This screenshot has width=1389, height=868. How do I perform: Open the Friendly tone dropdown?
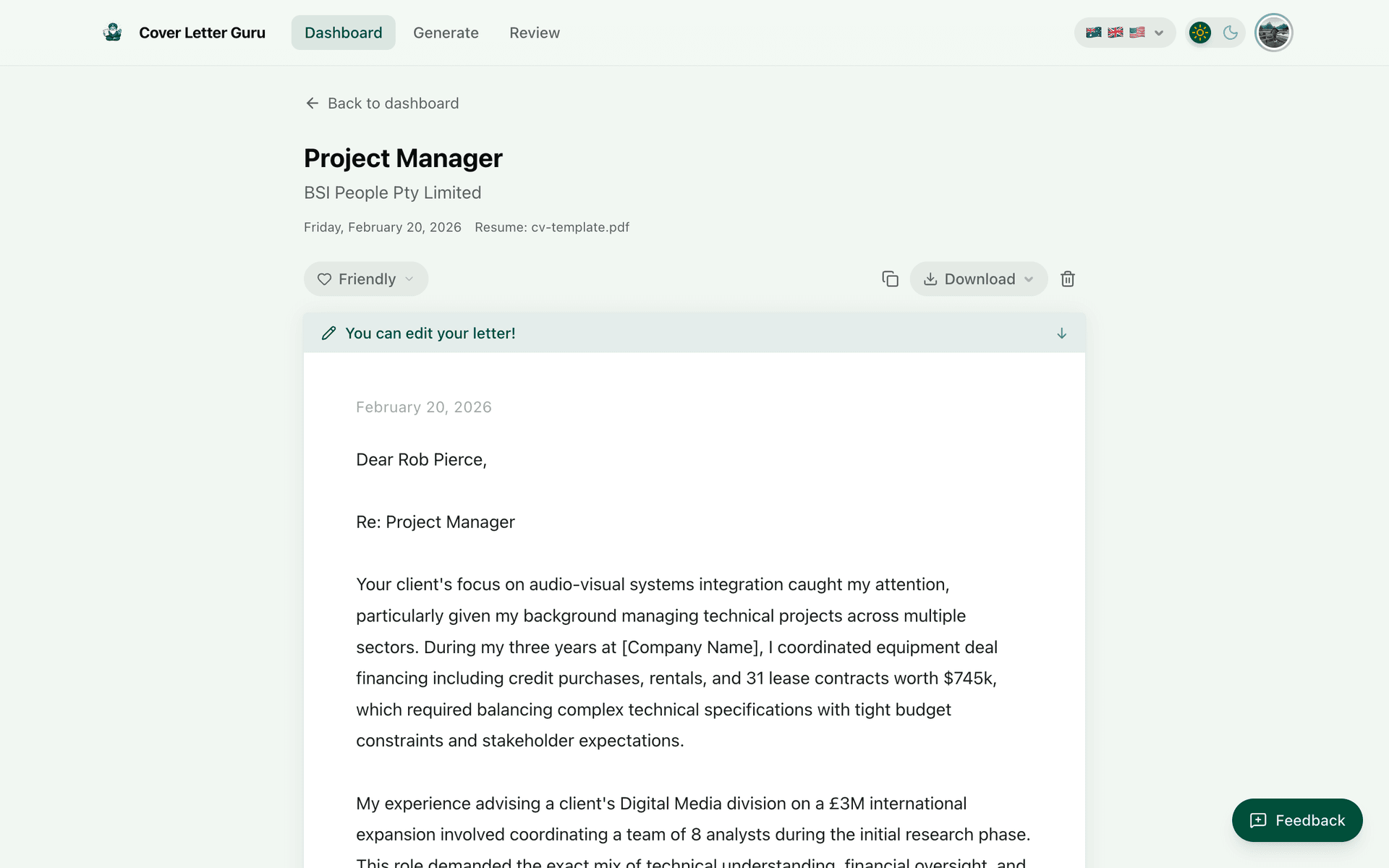(x=365, y=278)
